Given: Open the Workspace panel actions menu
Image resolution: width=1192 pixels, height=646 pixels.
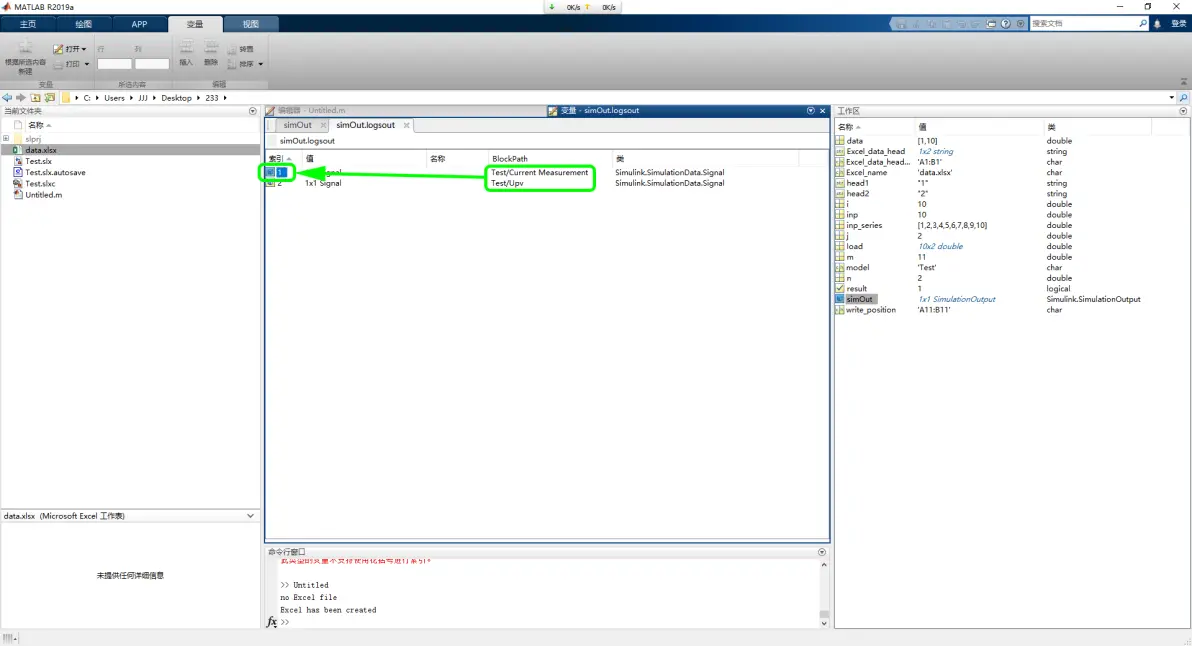Looking at the screenshot, I should click(1183, 111).
